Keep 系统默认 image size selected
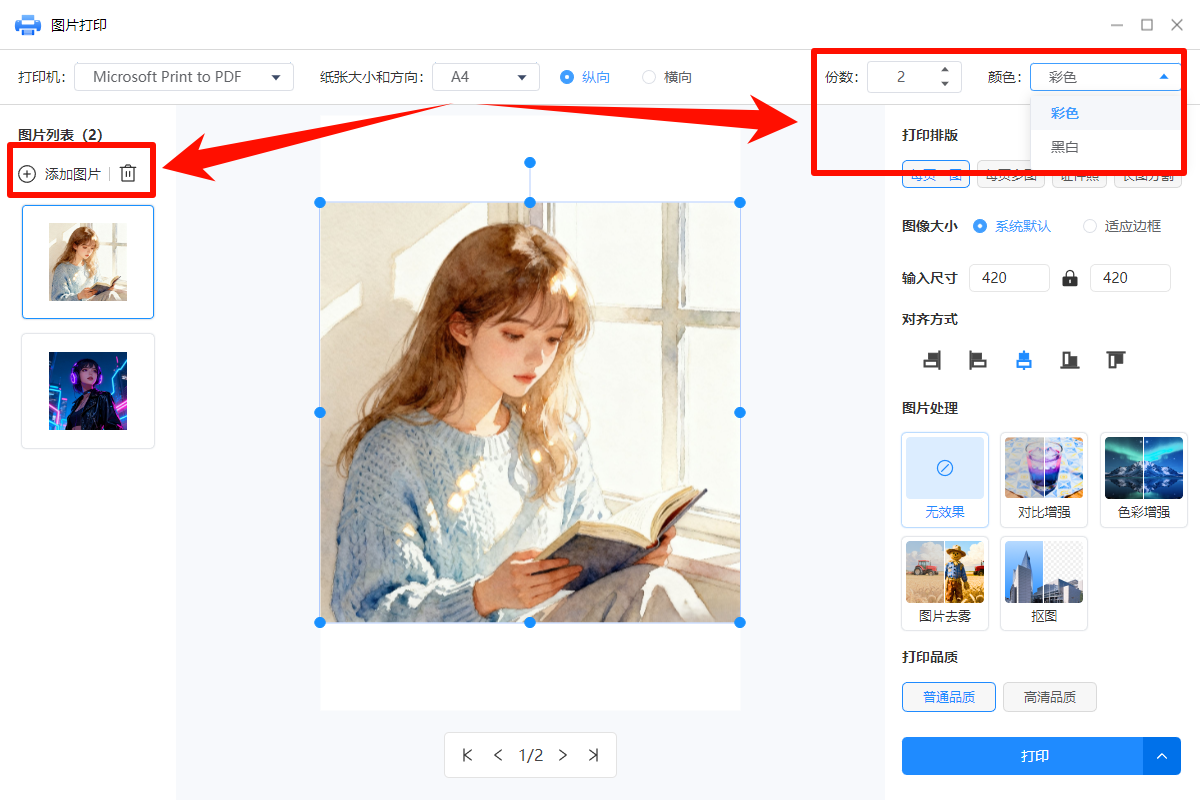The image size is (1200, 800). click(x=981, y=226)
